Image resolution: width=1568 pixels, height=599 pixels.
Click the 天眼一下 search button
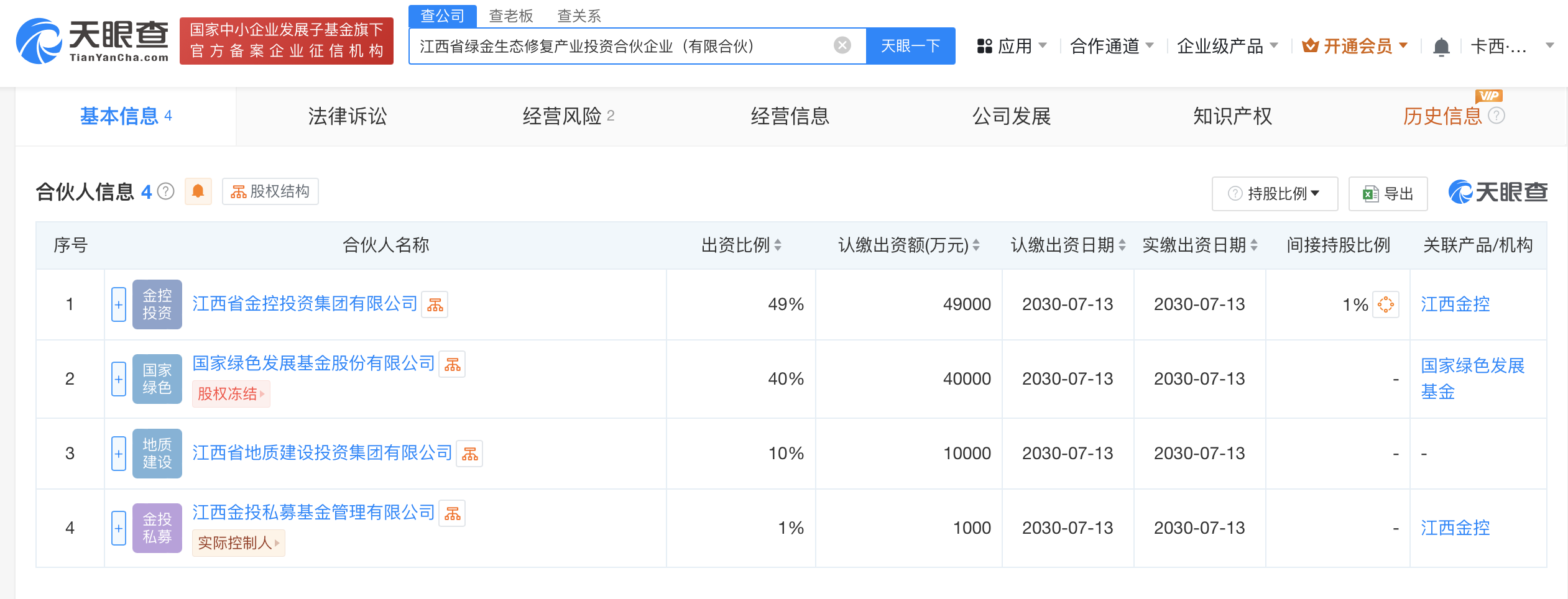click(x=910, y=46)
